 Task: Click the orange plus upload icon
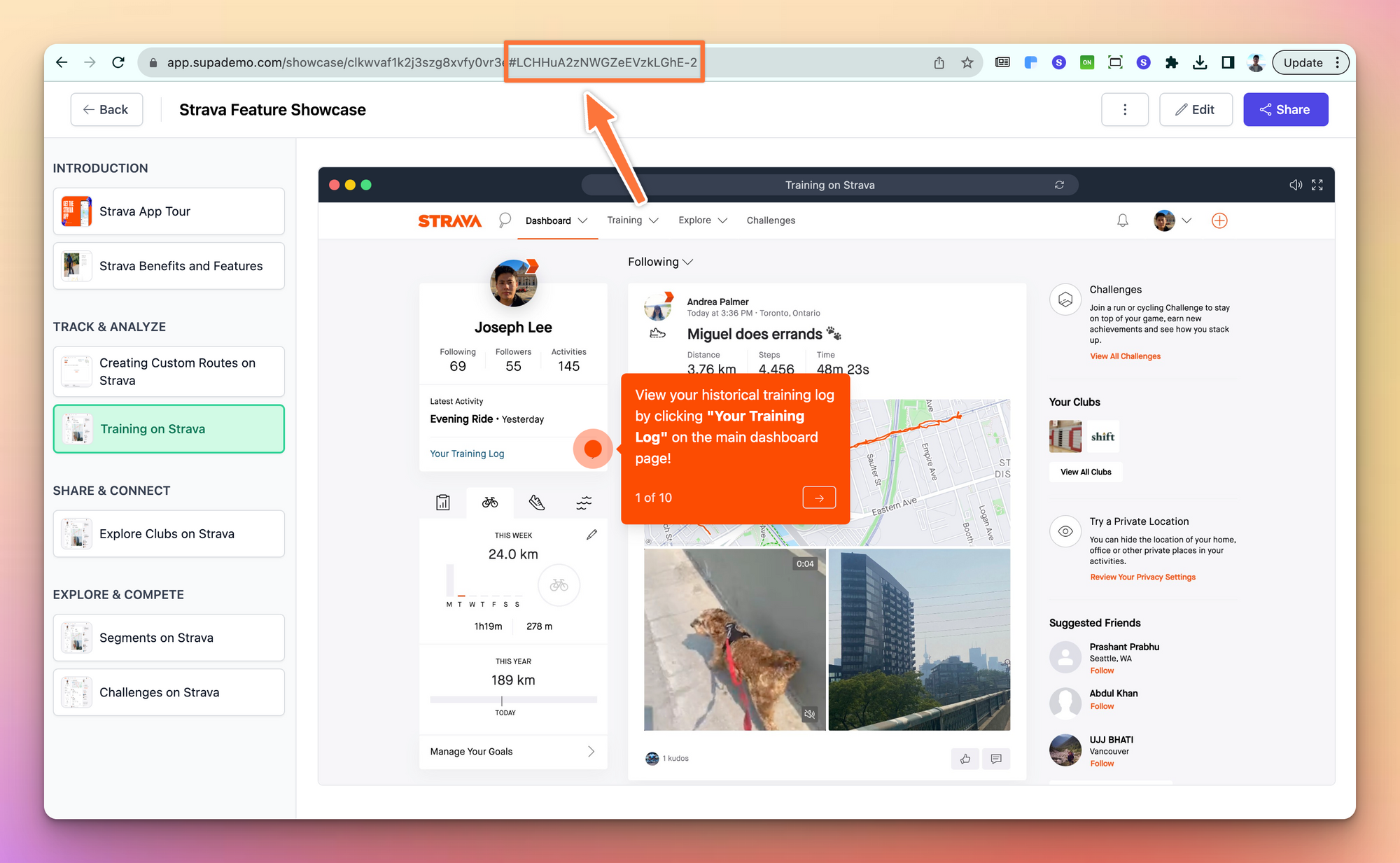click(1219, 220)
